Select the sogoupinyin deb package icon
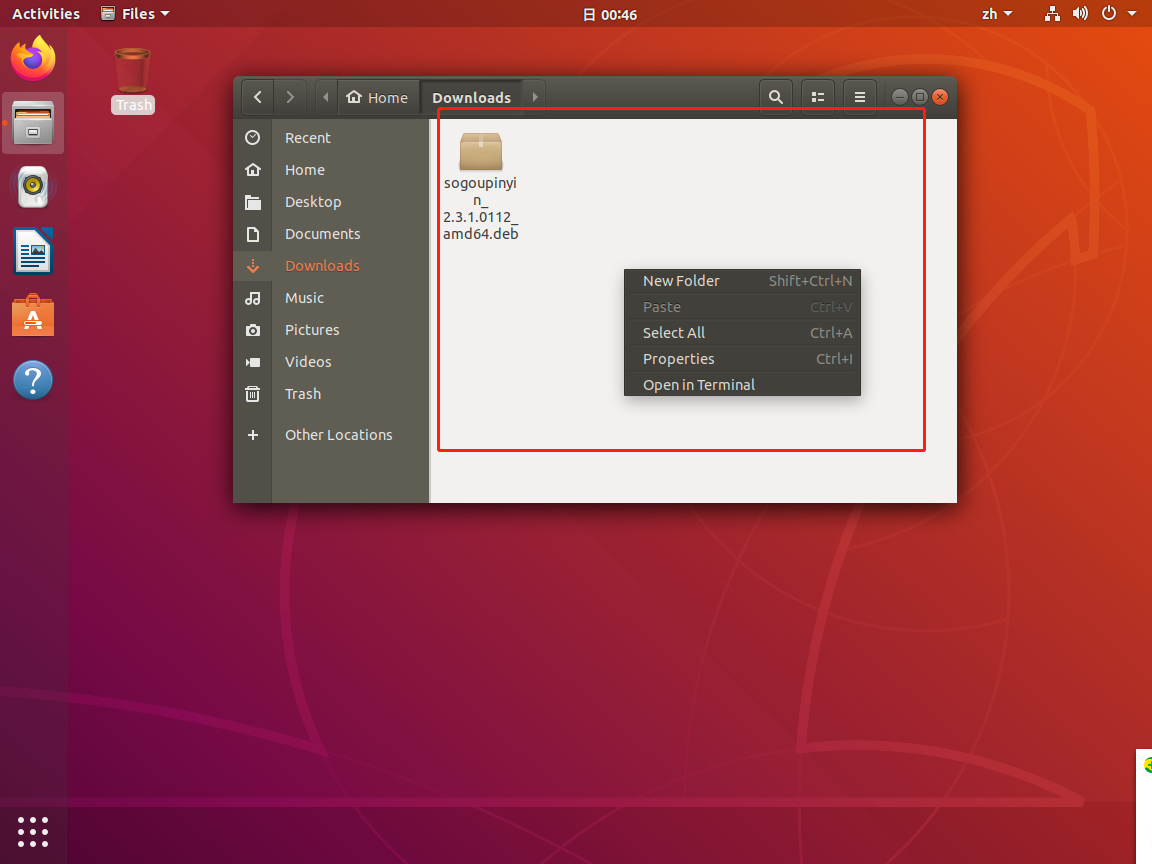 (x=480, y=151)
